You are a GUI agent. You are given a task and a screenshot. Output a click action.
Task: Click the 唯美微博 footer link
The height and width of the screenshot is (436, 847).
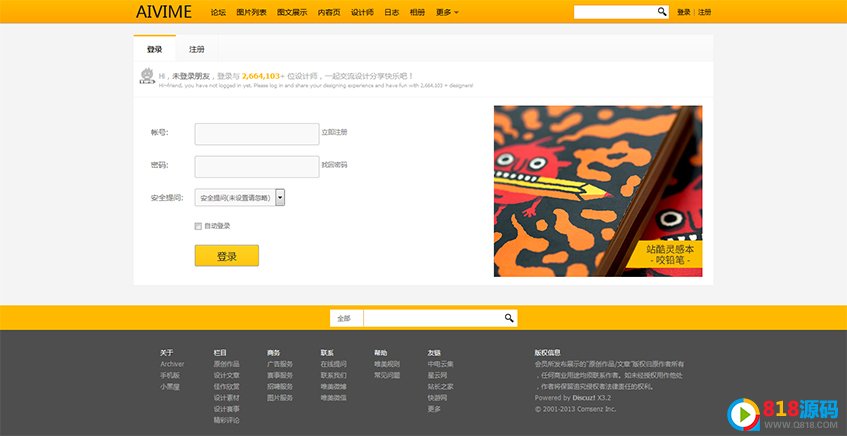pyautogui.click(x=333, y=386)
